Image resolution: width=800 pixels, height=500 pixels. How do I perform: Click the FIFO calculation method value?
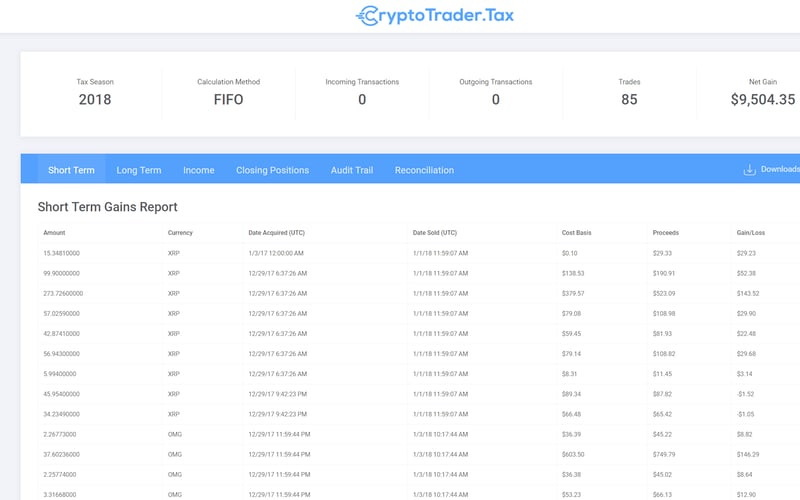229,99
